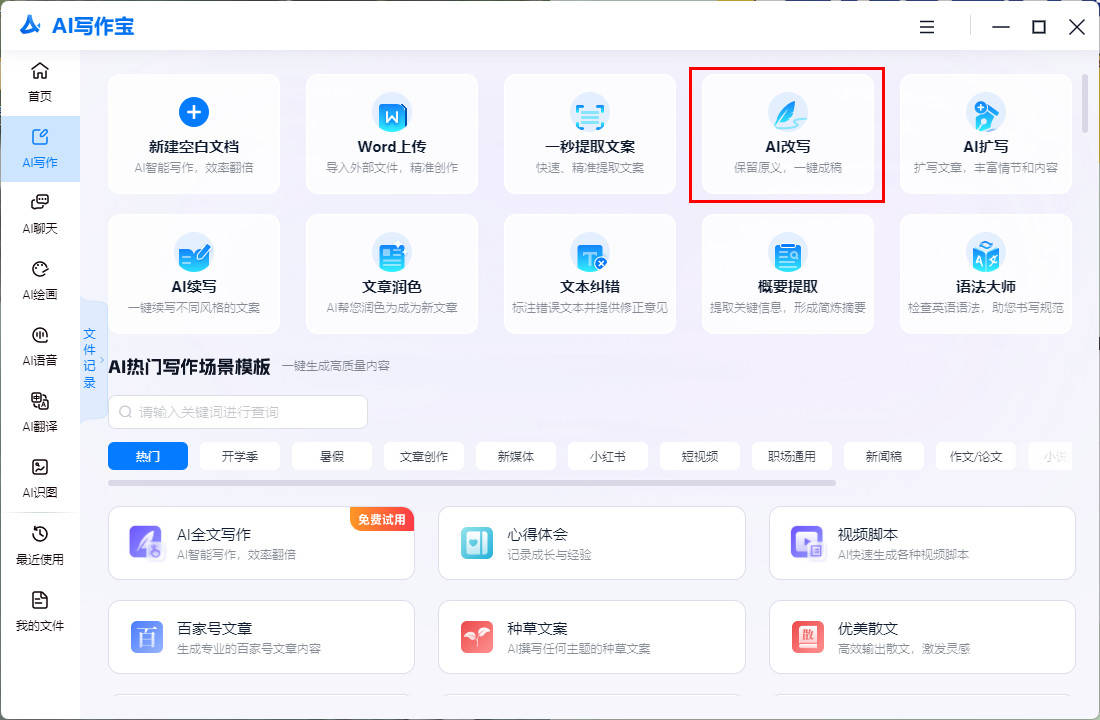Viewport: 1100px width, 720px height.
Task: Click the template keyword search field
Action: [238, 412]
